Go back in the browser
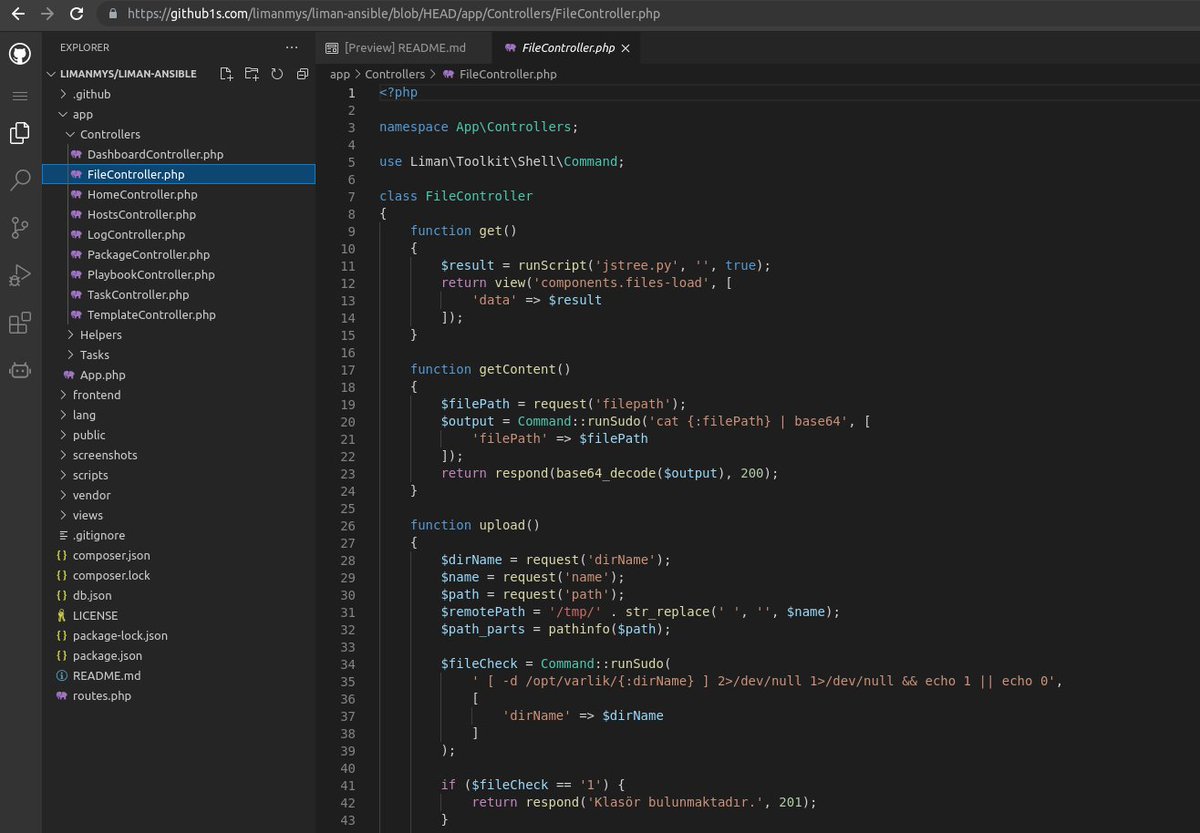This screenshot has width=1200, height=833. tap(17, 15)
